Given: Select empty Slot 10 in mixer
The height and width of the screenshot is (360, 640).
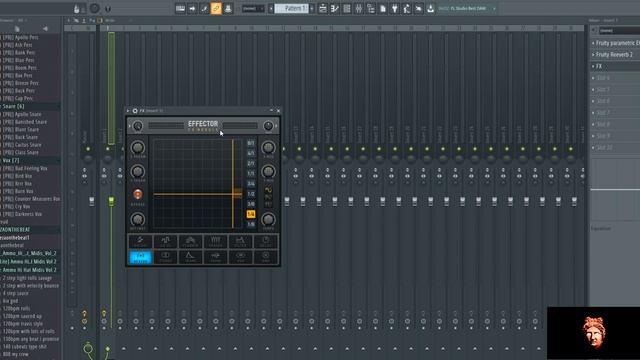Looking at the screenshot, I should tap(604, 147).
